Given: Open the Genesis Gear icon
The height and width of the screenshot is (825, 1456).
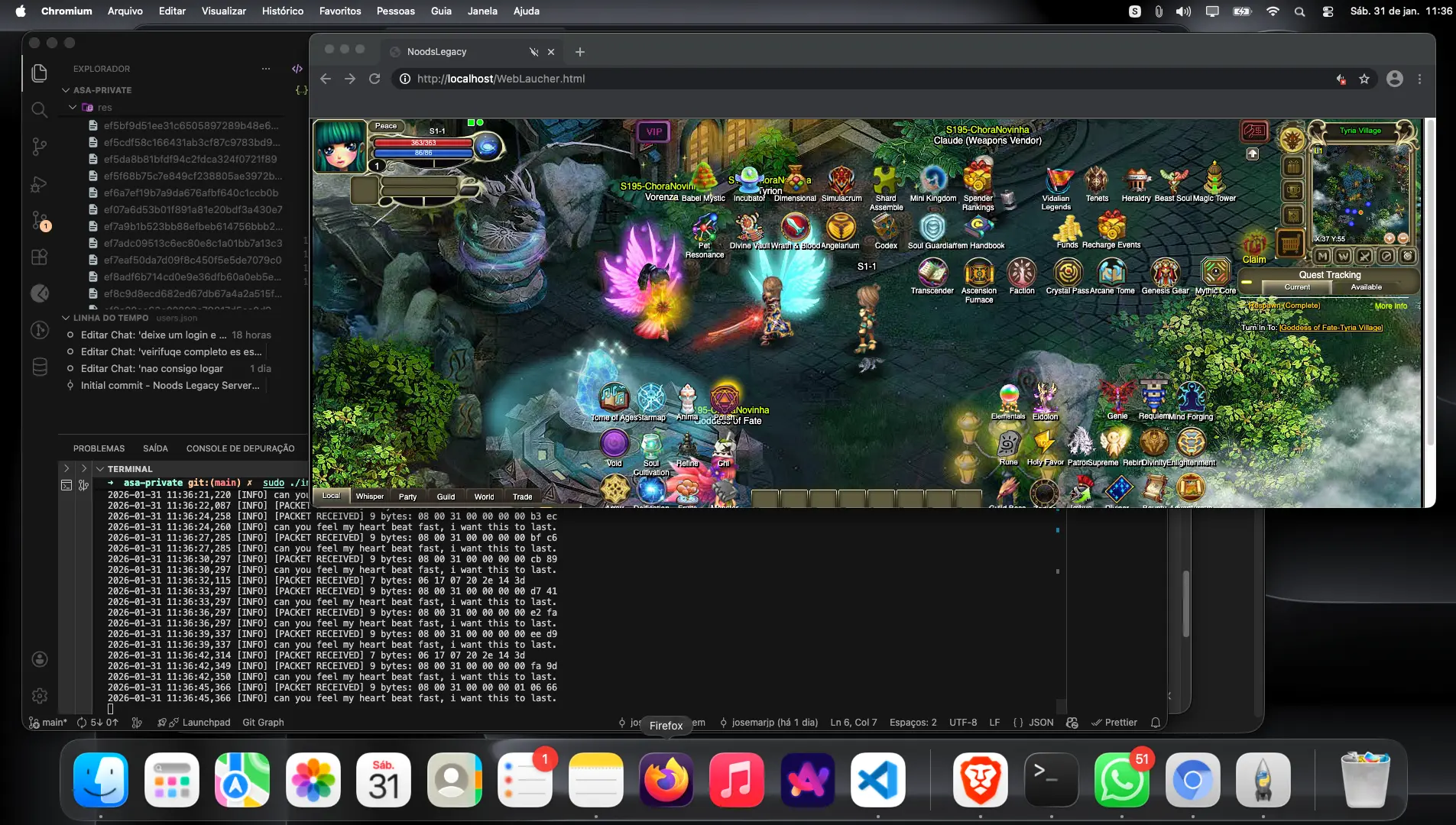Looking at the screenshot, I should point(1166,273).
